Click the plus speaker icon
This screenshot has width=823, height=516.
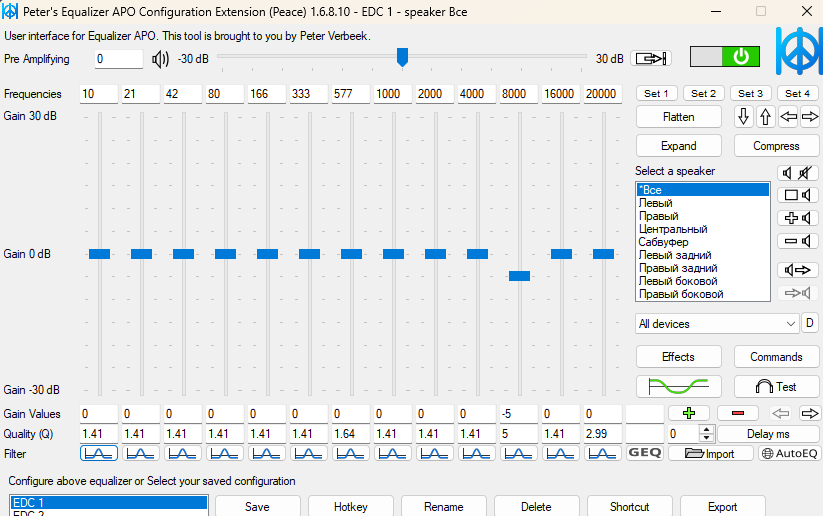coord(798,218)
